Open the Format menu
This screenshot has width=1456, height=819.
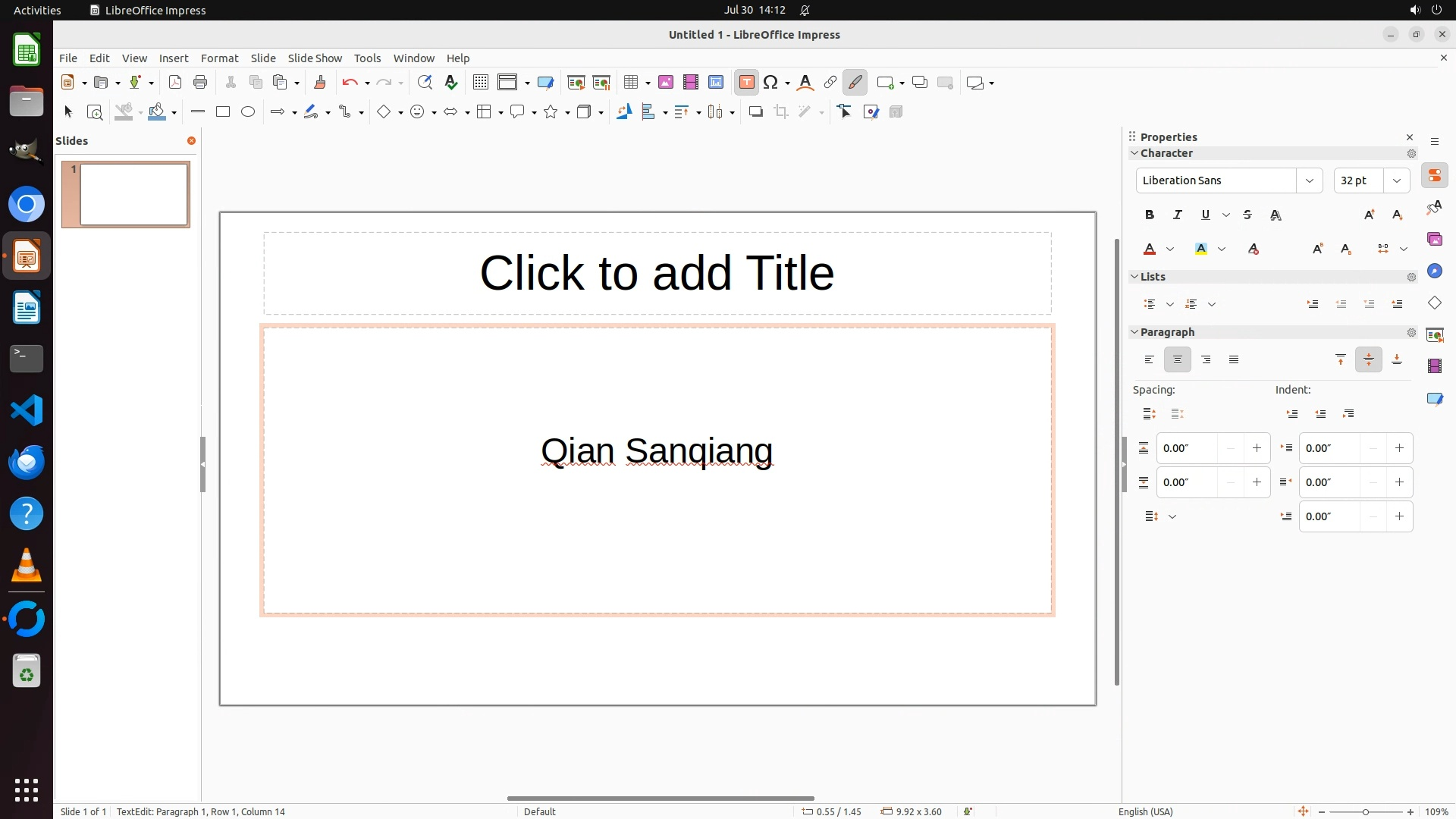coord(219,58)
